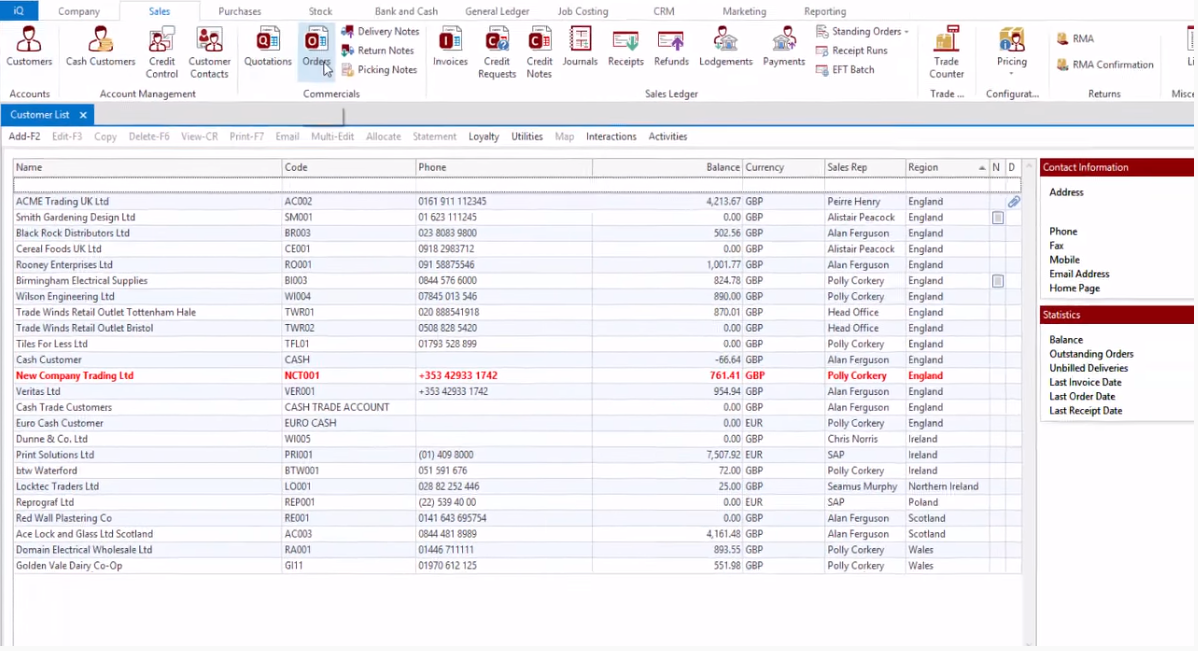The height and width of the screenshot is (651, 1198).
Task: Click Add-F2 to add customer
Action: click(x=24, y=137)
